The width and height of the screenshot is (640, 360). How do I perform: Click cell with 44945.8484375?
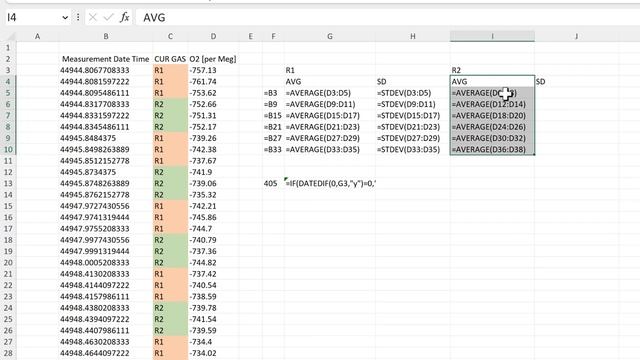(x=106, y=138)
